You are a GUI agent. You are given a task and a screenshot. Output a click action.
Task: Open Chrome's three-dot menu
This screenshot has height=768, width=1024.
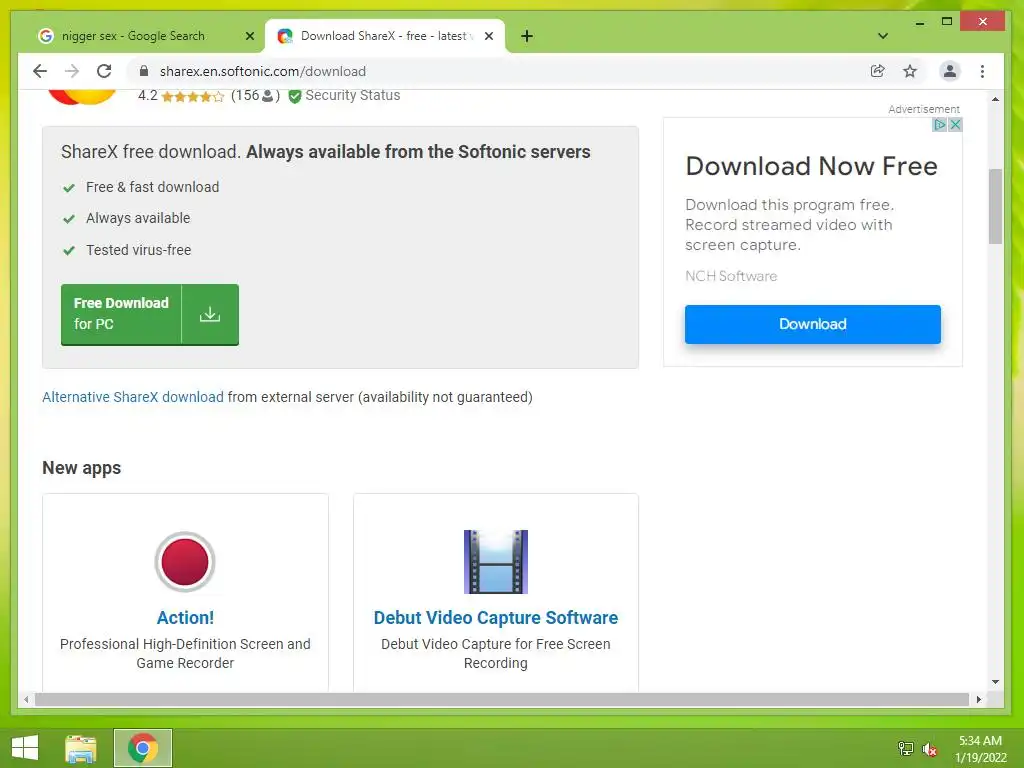point(982,71)
